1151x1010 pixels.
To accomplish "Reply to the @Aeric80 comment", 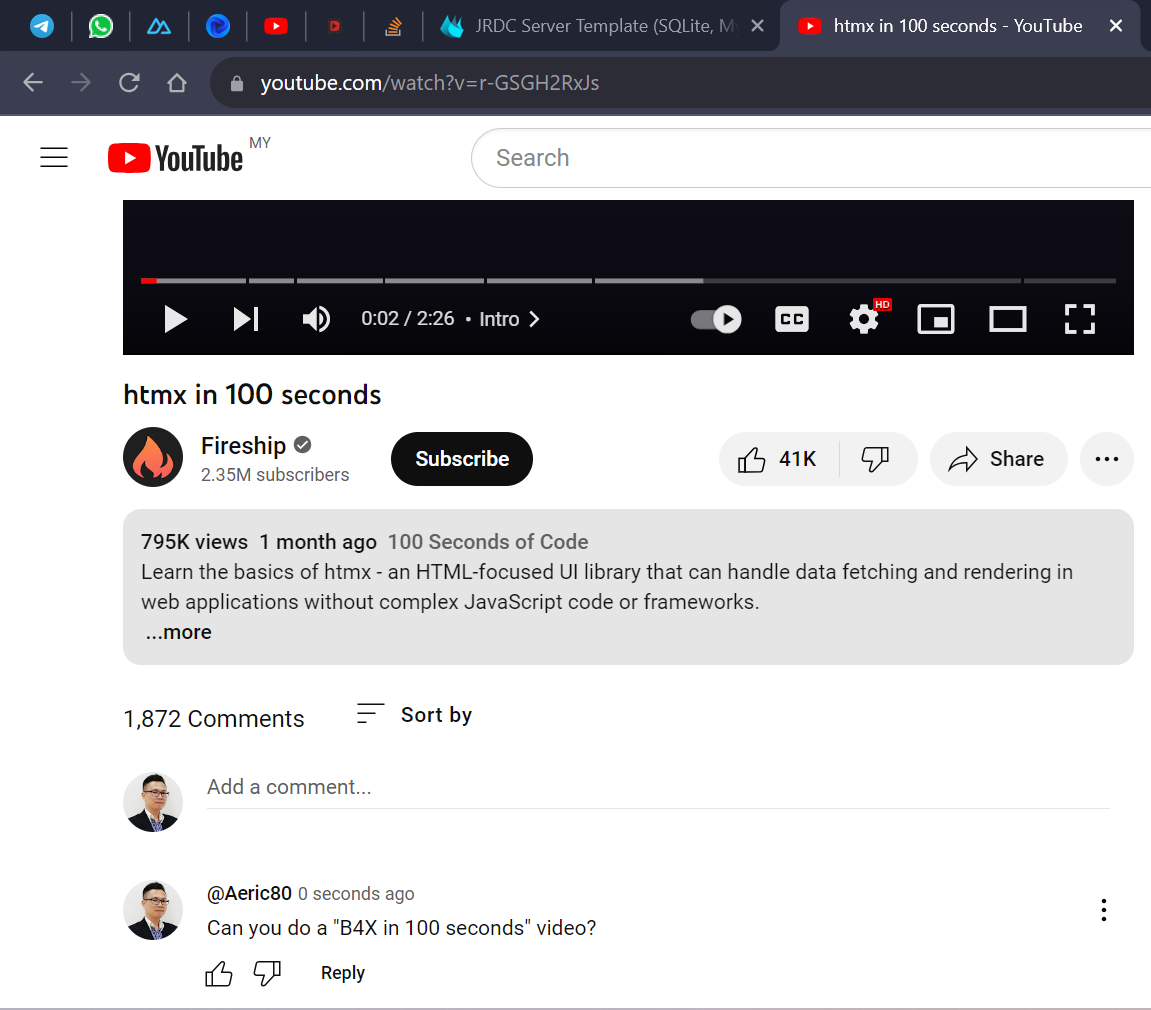I will (343, 973).
